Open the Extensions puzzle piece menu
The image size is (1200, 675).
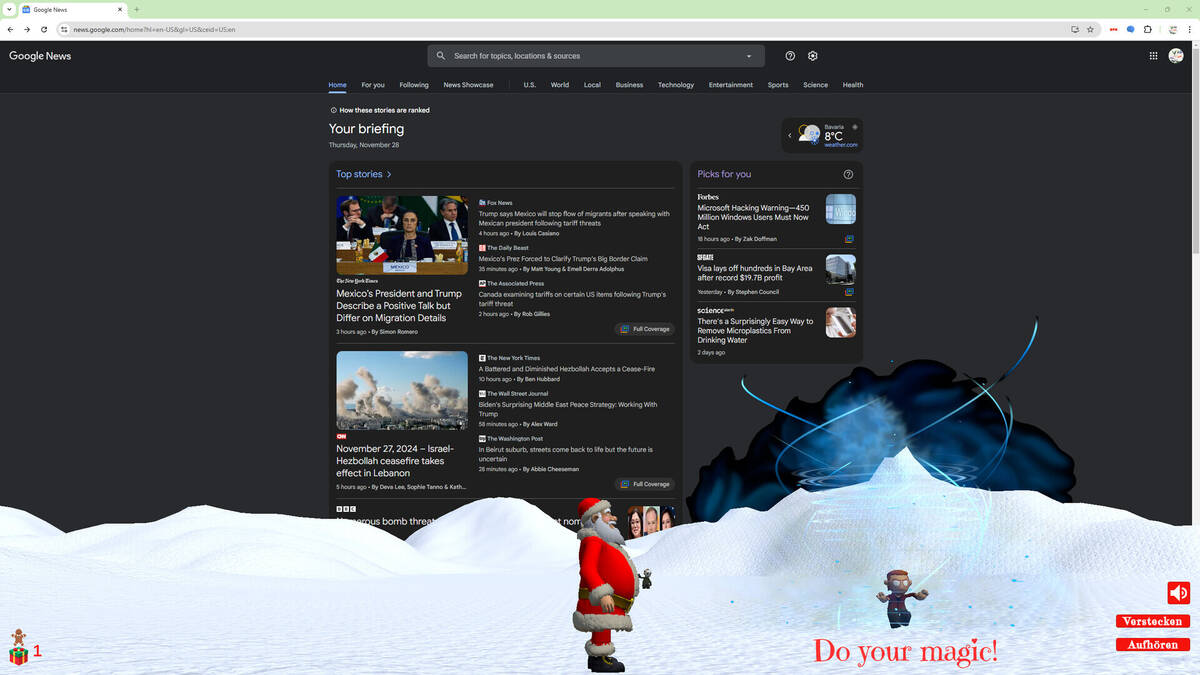point(1148,29)
